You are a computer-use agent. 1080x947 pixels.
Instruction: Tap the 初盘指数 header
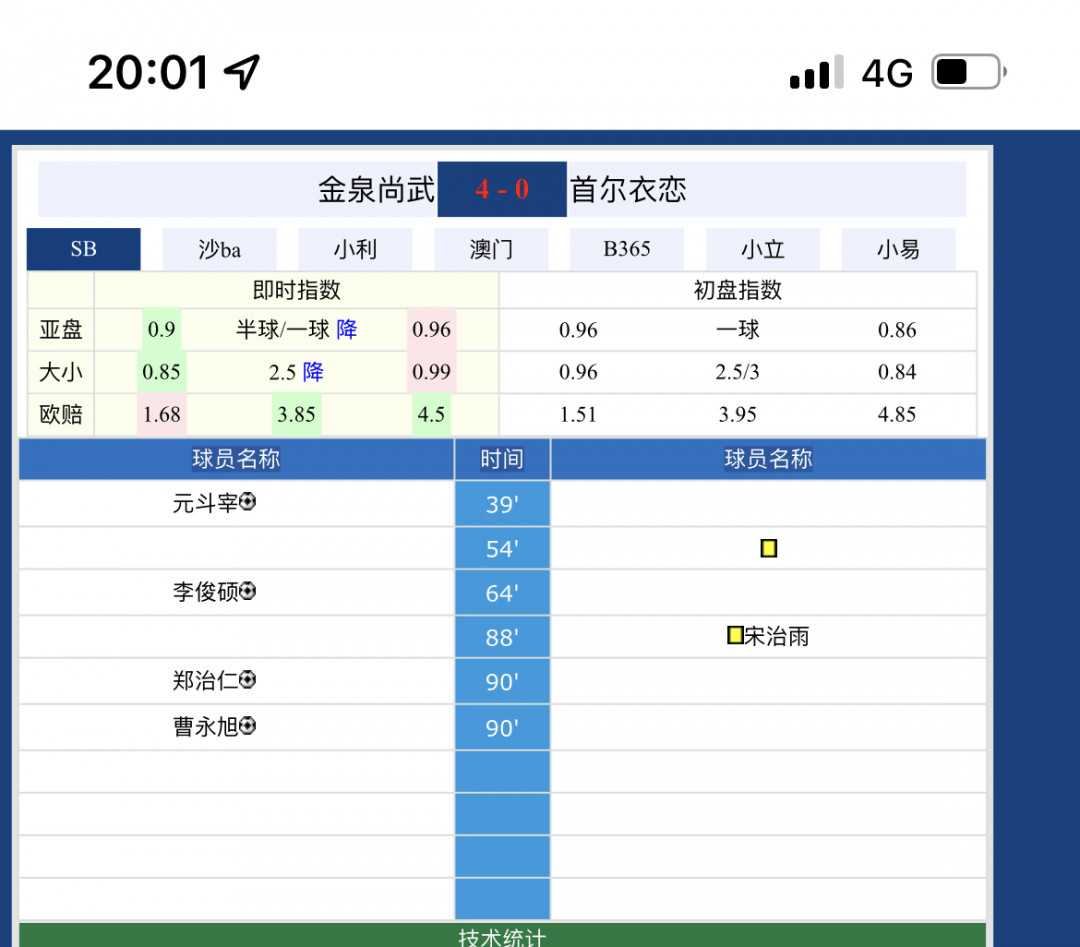pos(738,290)
